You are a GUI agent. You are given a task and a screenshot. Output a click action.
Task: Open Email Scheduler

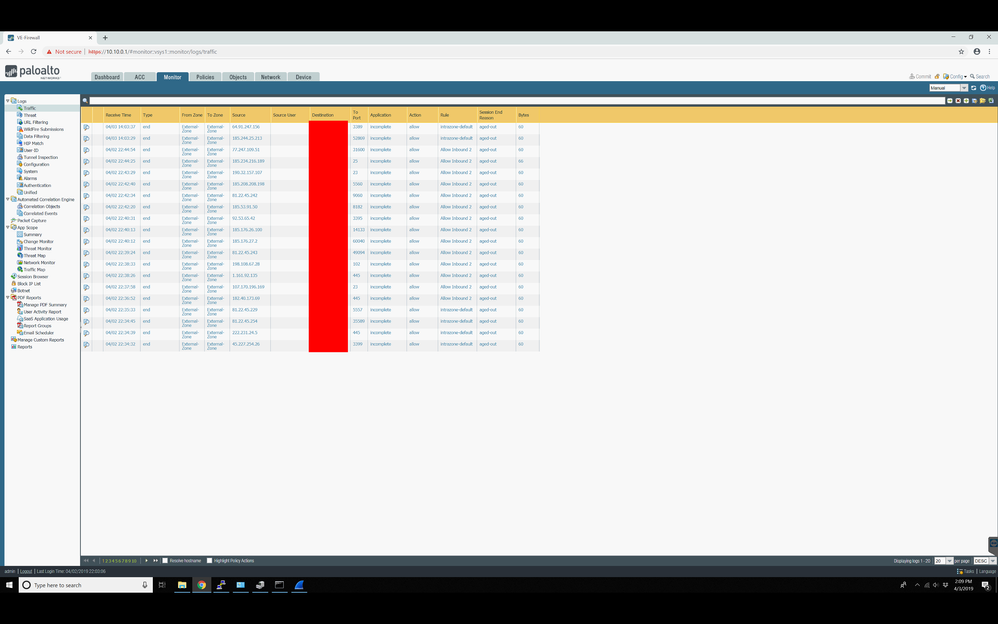click(38, 333)
